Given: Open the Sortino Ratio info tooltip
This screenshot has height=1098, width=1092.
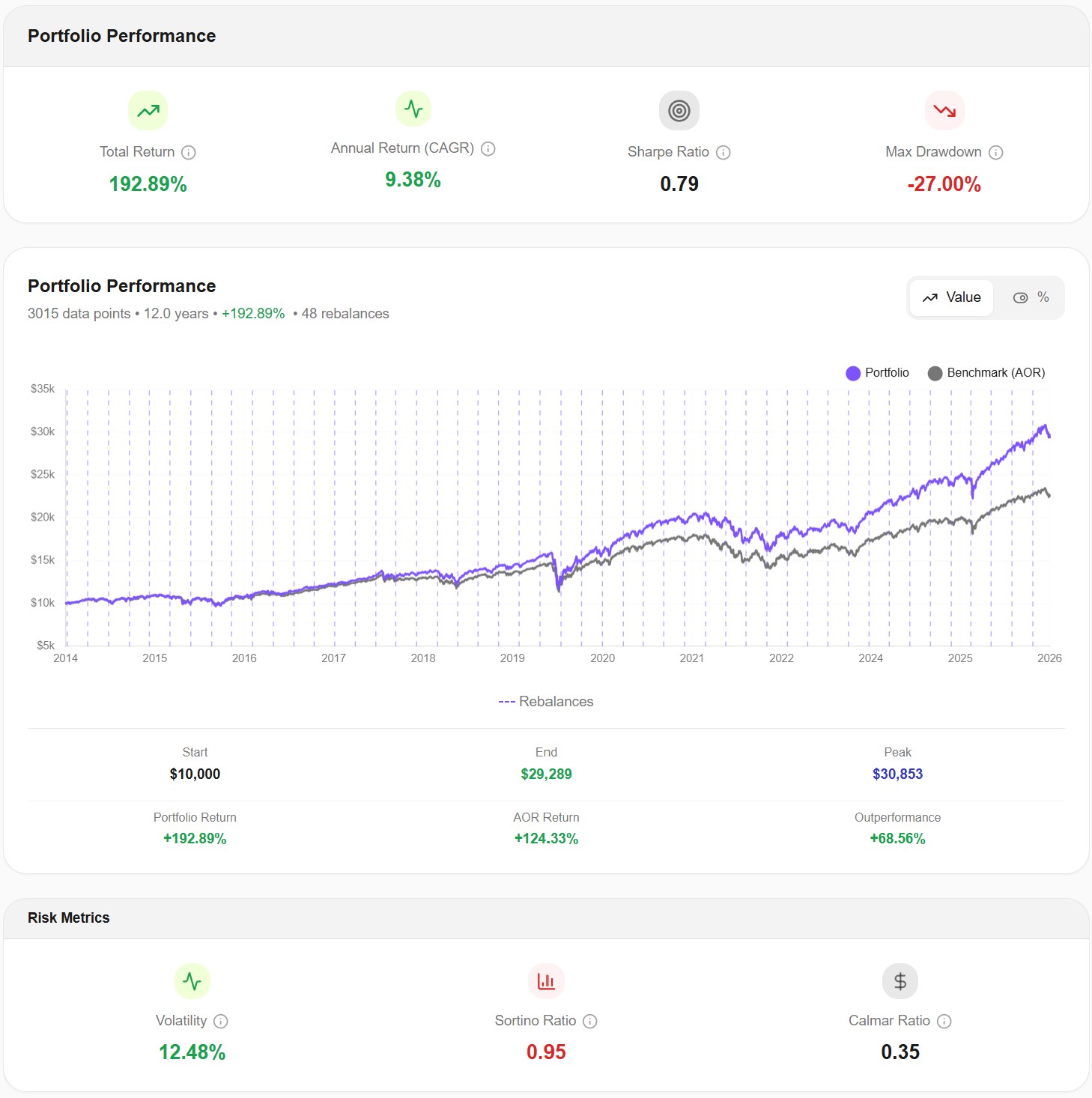Looking at the screenshot, I should click(x=591, y=1021).
